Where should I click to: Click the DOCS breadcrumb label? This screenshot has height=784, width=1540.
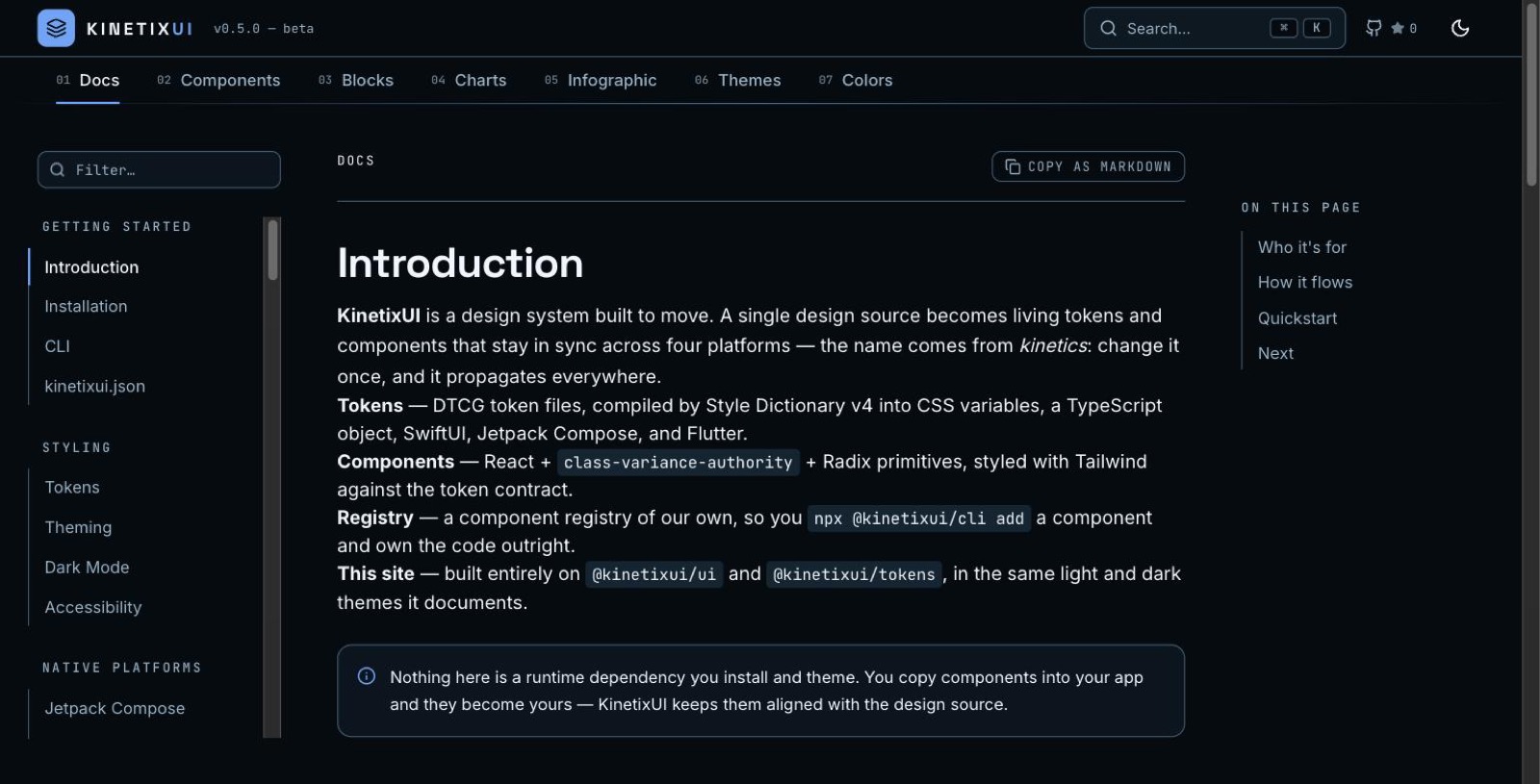tap(355, 161)
